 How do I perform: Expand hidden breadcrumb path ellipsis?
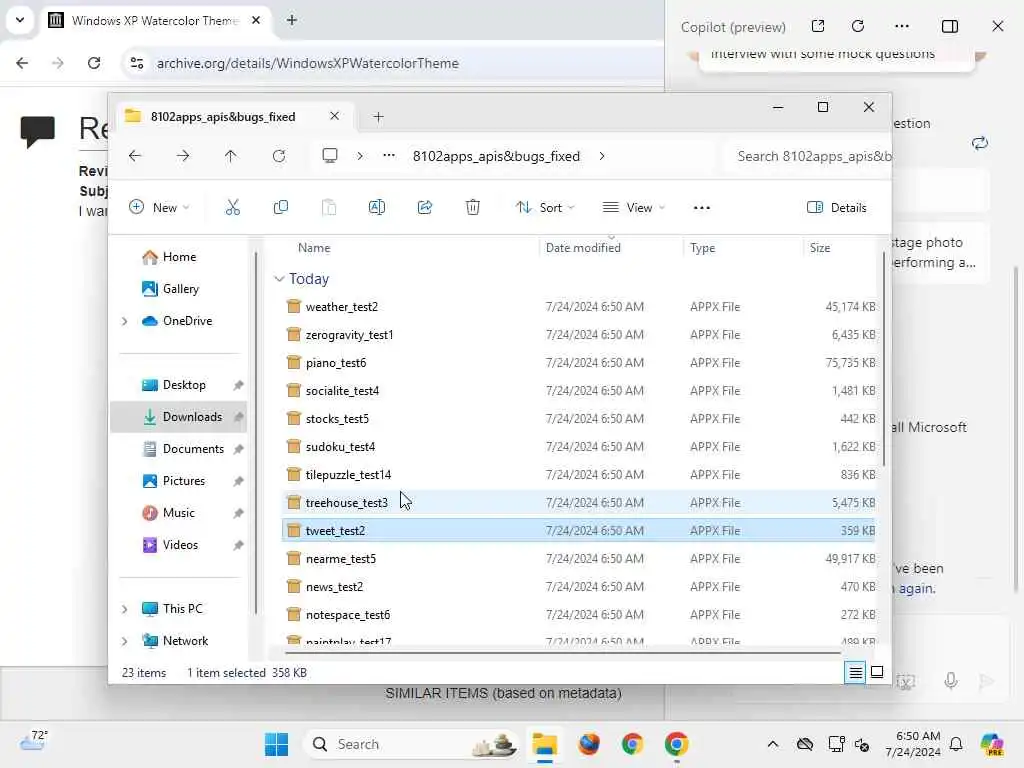pyautogui.click(x=389, y=155)
